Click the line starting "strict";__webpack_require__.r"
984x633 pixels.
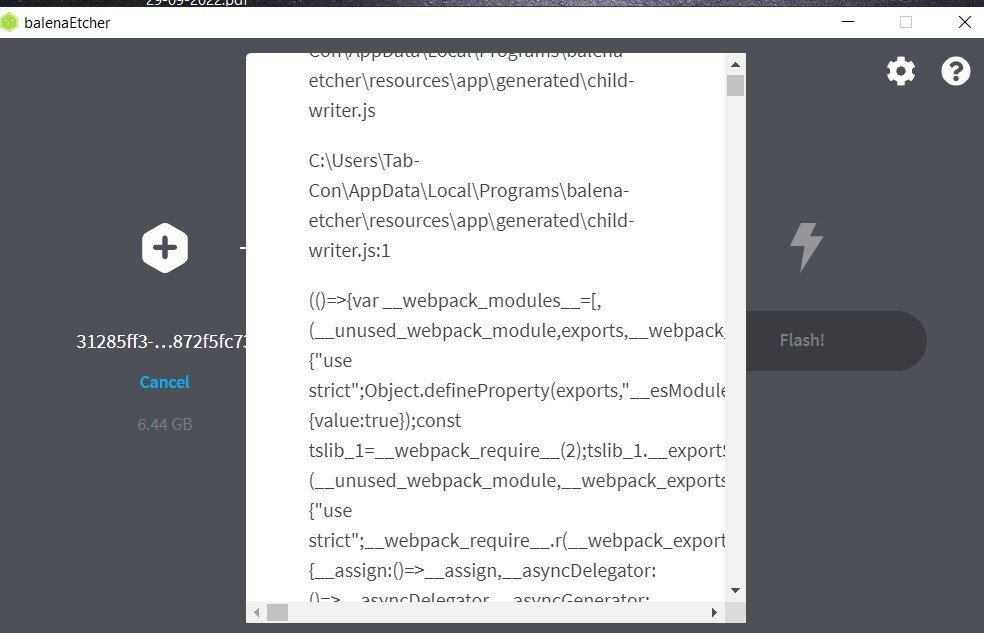tap(516, 541)
